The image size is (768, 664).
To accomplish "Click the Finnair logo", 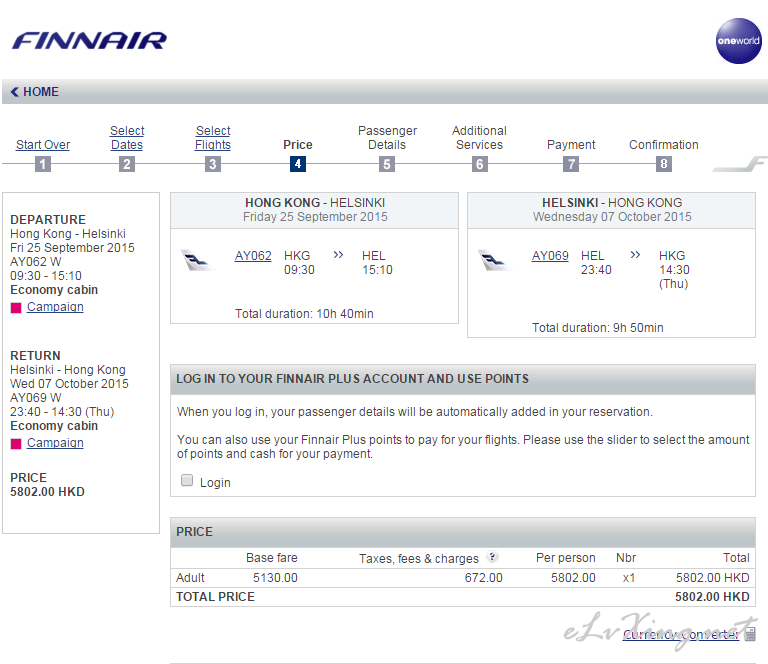I will point(89,41).
